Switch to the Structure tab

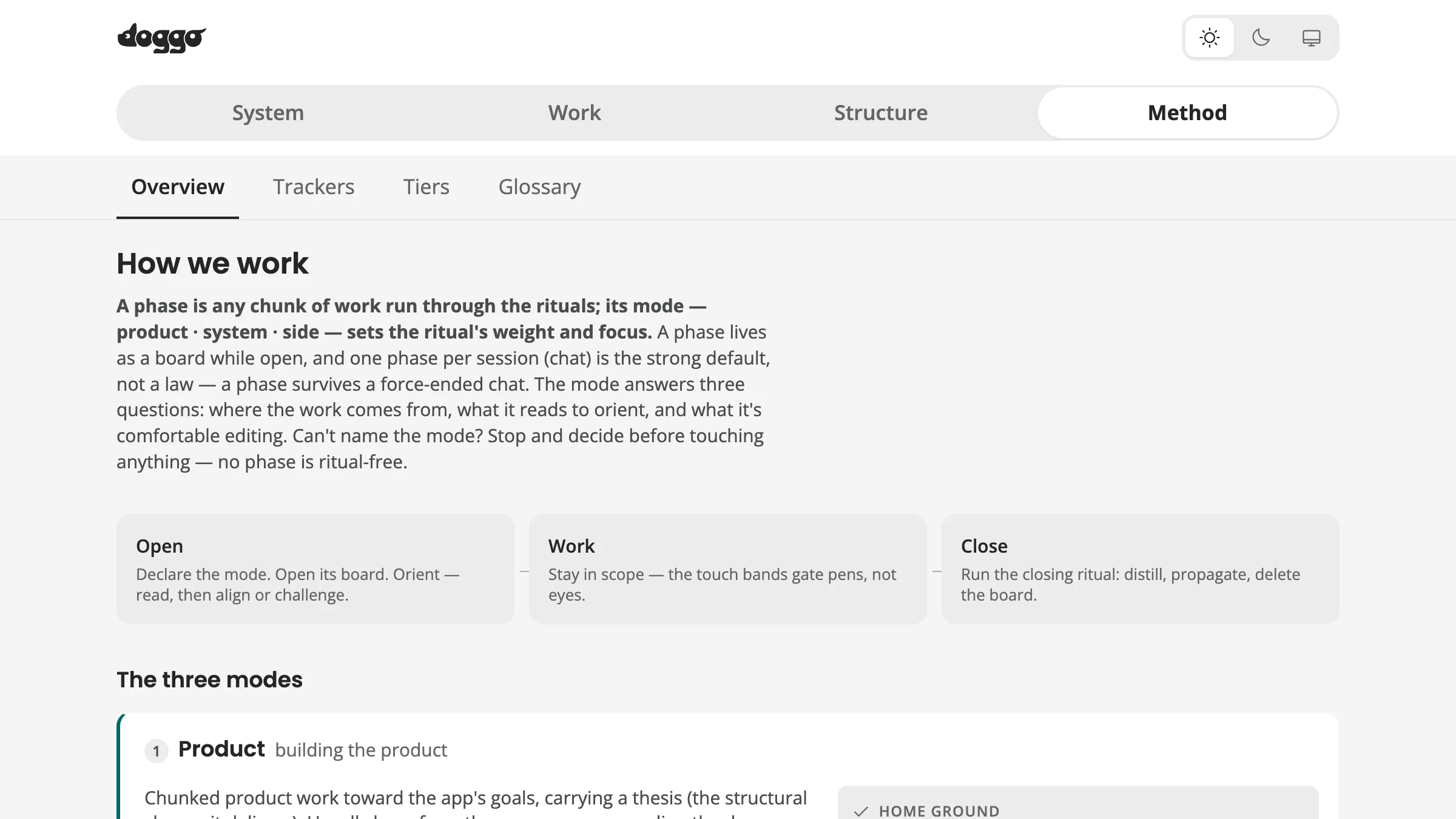[881, 113]
